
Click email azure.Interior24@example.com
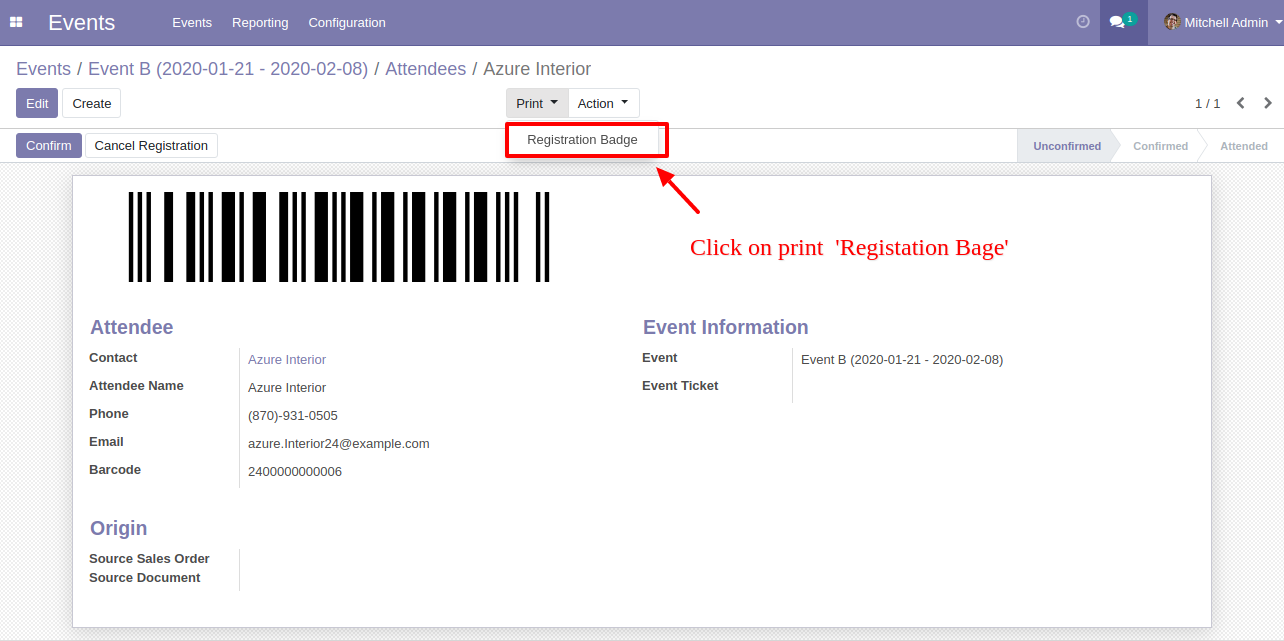(339, 443)
